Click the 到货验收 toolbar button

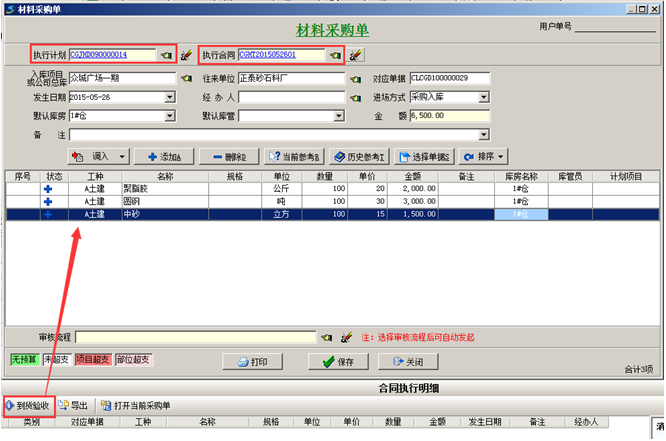click(x=28, y=406)
